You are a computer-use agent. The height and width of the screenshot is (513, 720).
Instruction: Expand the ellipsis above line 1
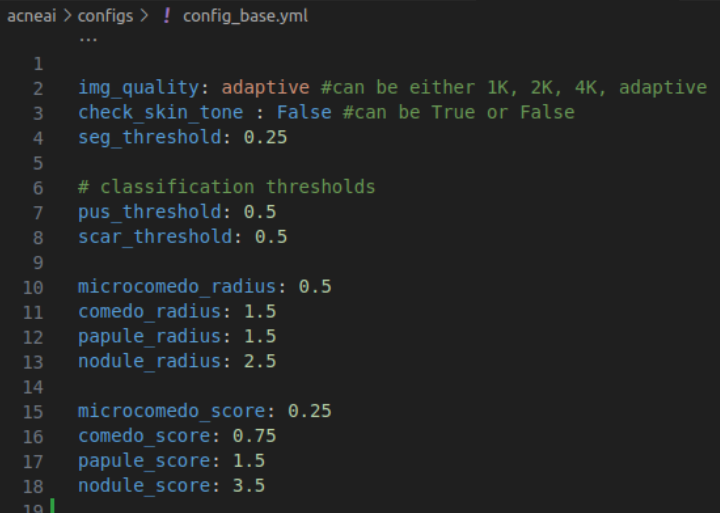(x=88, y=39)
